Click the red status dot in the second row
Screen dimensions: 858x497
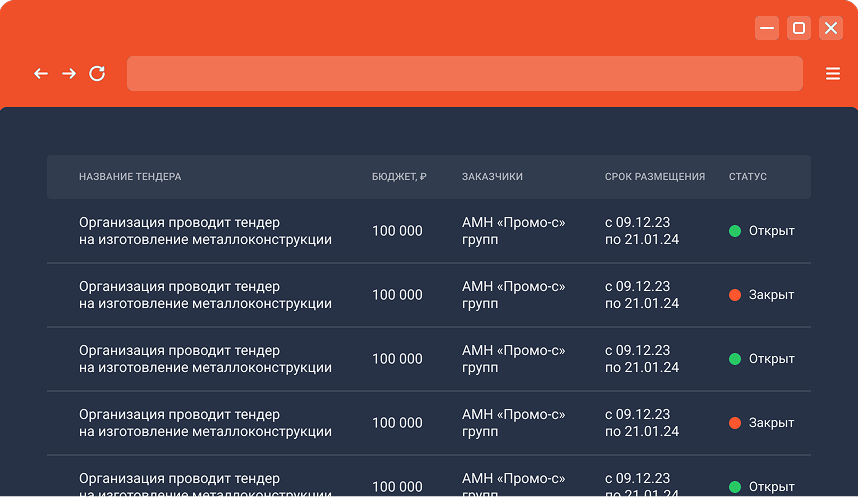point(735,295)
